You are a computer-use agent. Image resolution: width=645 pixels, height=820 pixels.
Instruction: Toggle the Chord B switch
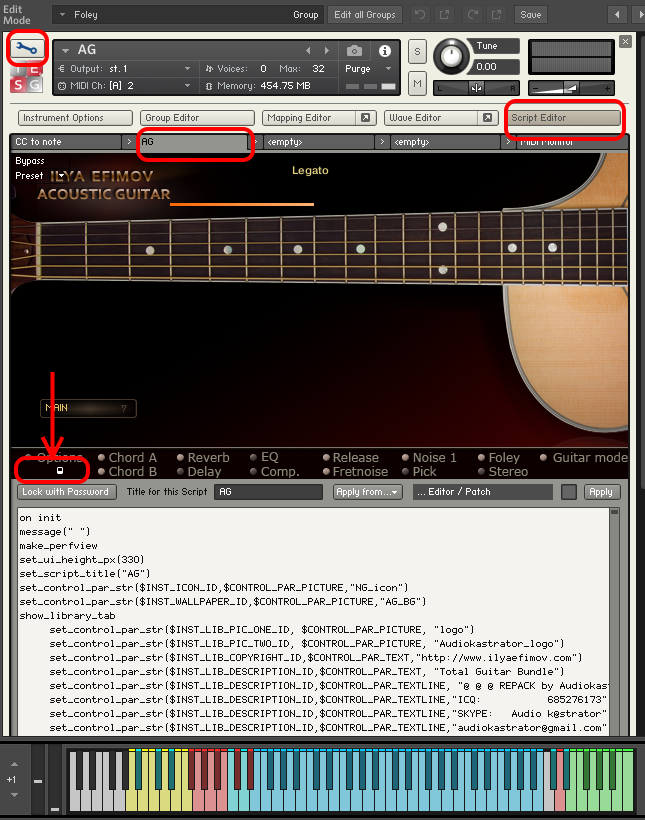tap(101, 471)
